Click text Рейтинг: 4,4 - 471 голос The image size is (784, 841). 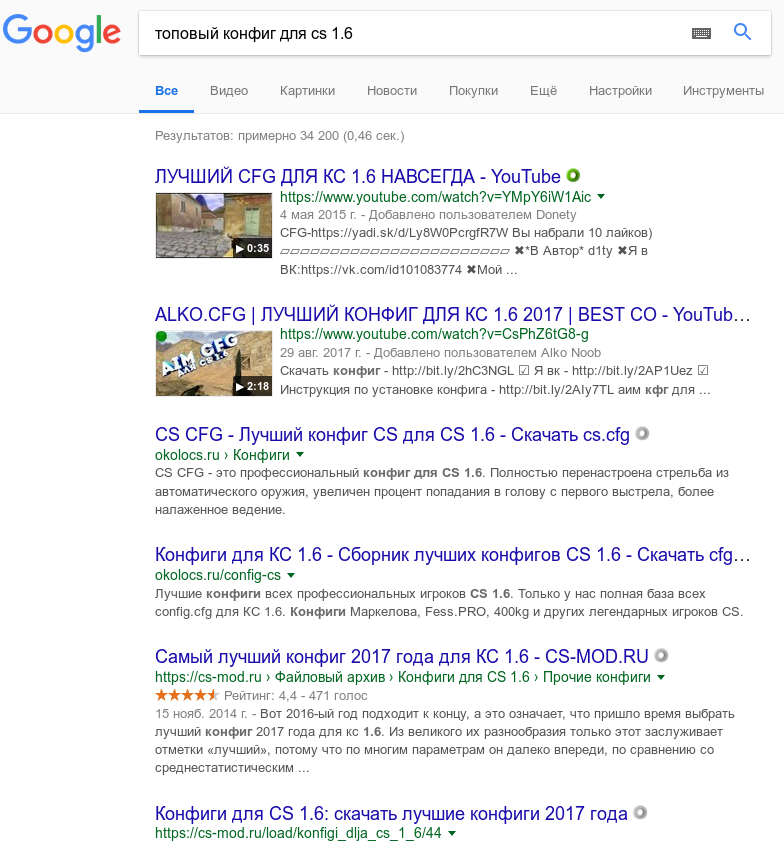(x=295, y=696)
